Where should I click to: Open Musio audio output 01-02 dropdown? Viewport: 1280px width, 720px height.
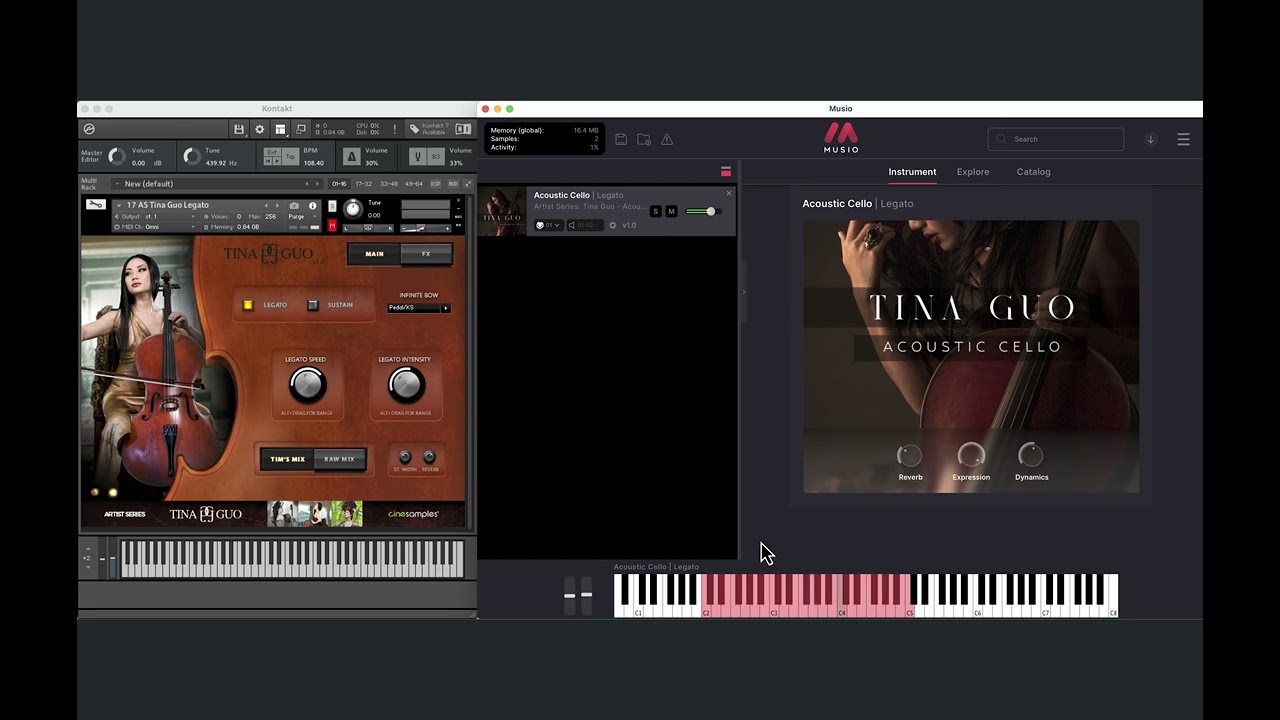(584, 225)
